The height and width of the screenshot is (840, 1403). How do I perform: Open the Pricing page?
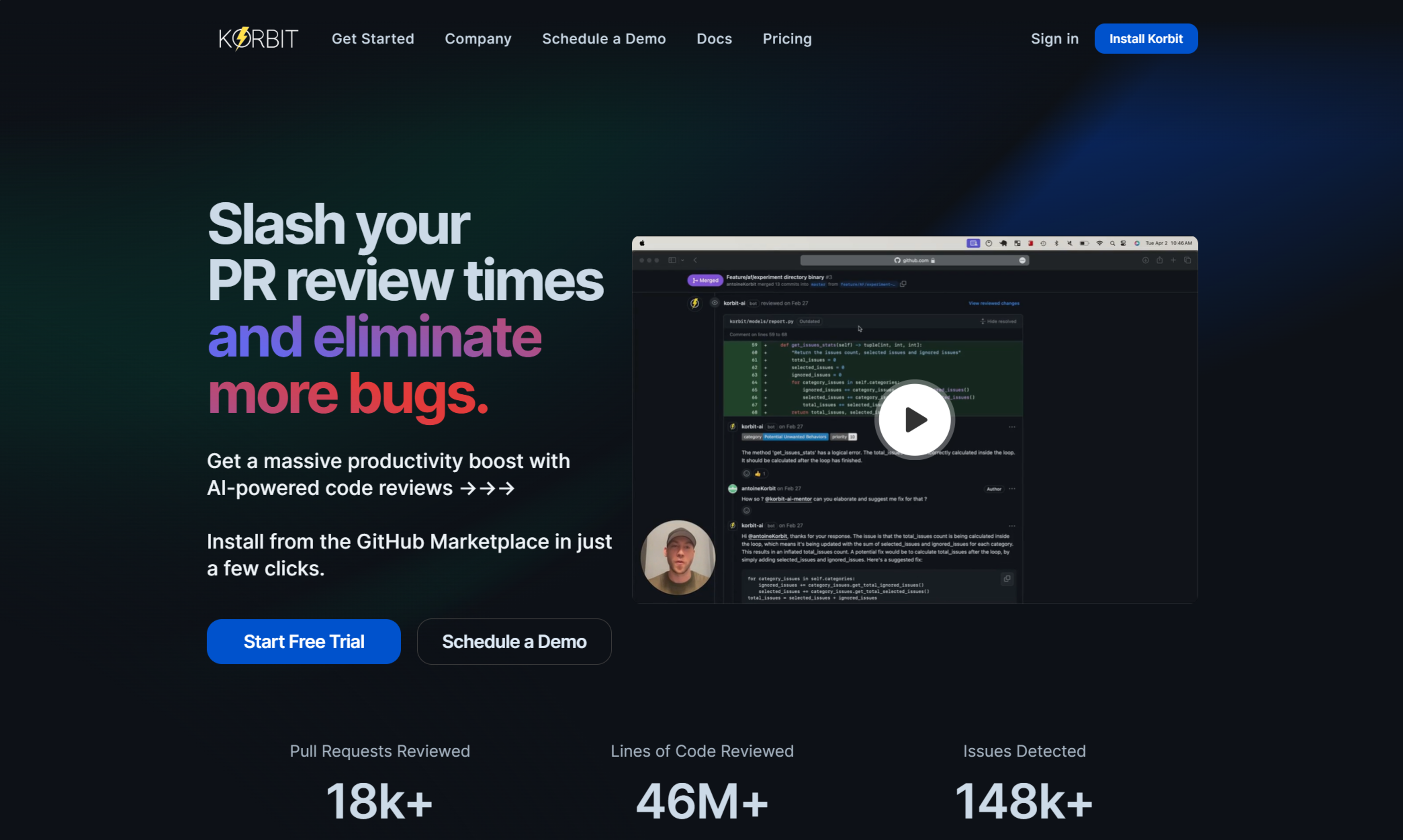point(786,38)
